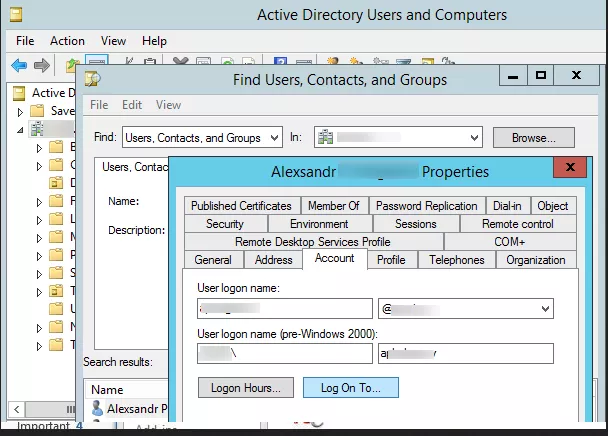608x436 pixels.
Task: Click the ADUC title bar app icon
Action: pos(16,15)
